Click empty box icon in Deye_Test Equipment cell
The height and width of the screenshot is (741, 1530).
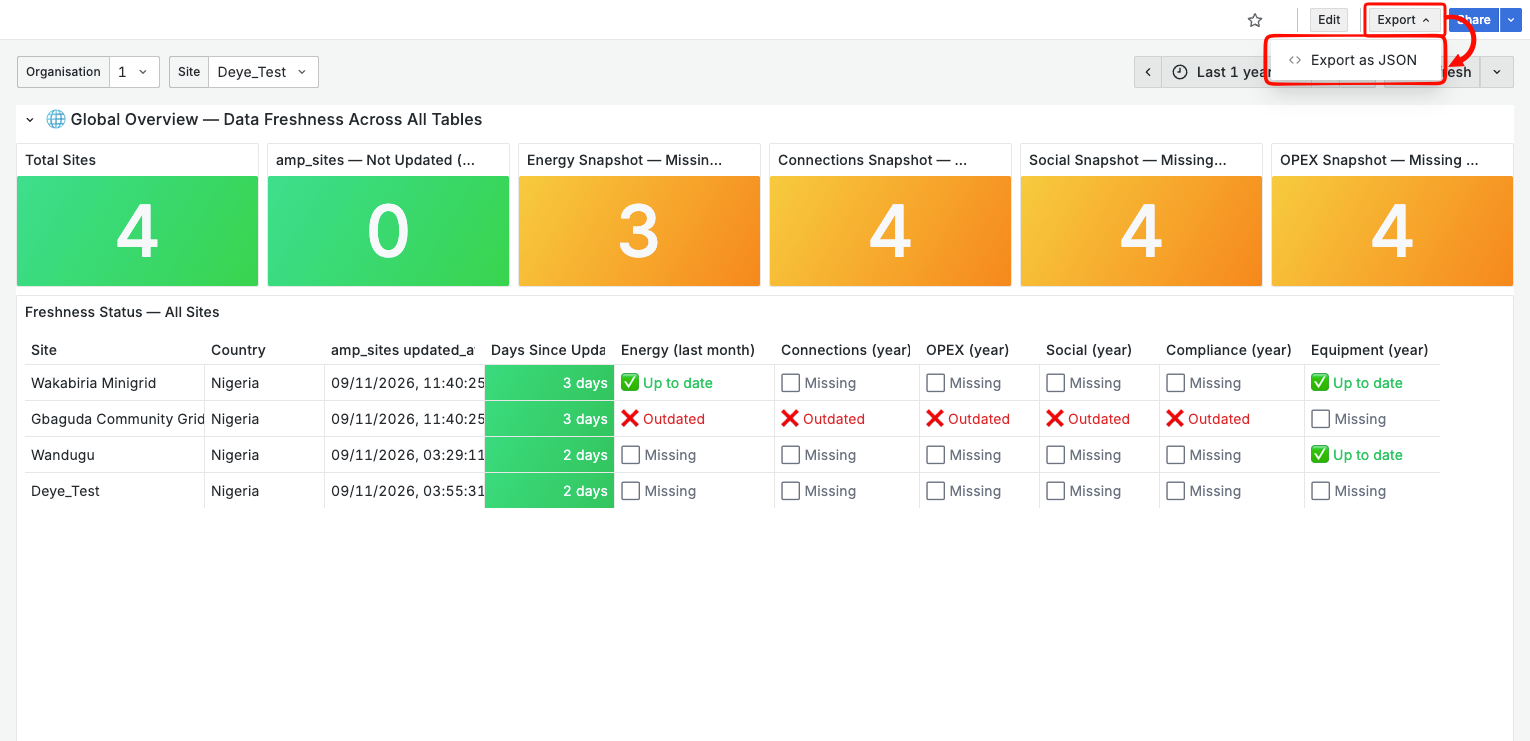click(1320, 490)
